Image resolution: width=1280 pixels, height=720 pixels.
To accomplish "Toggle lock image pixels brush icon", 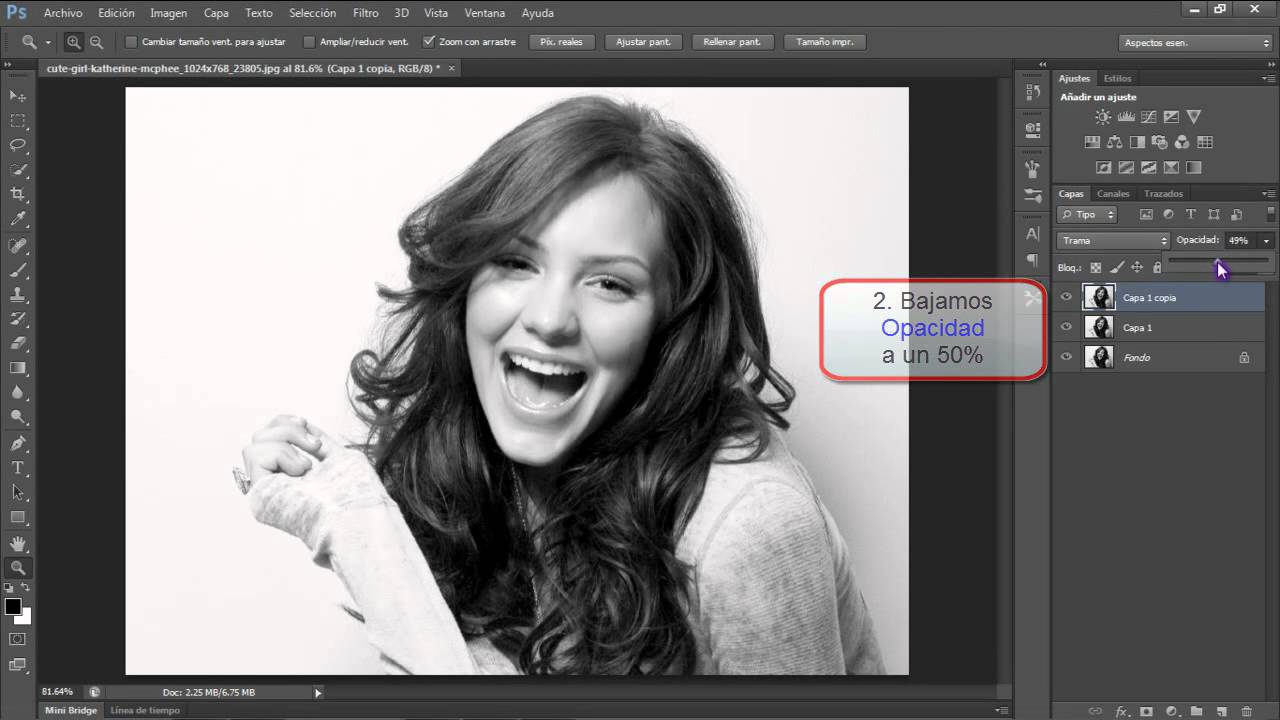I will coord(1117,267).
